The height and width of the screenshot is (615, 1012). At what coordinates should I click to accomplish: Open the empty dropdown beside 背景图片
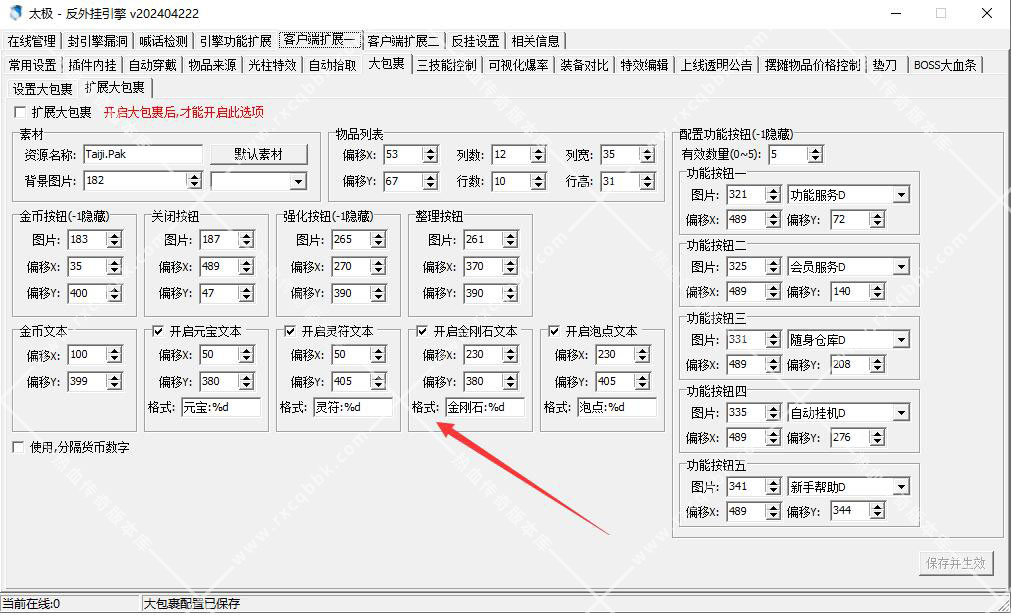coord(298,181)
